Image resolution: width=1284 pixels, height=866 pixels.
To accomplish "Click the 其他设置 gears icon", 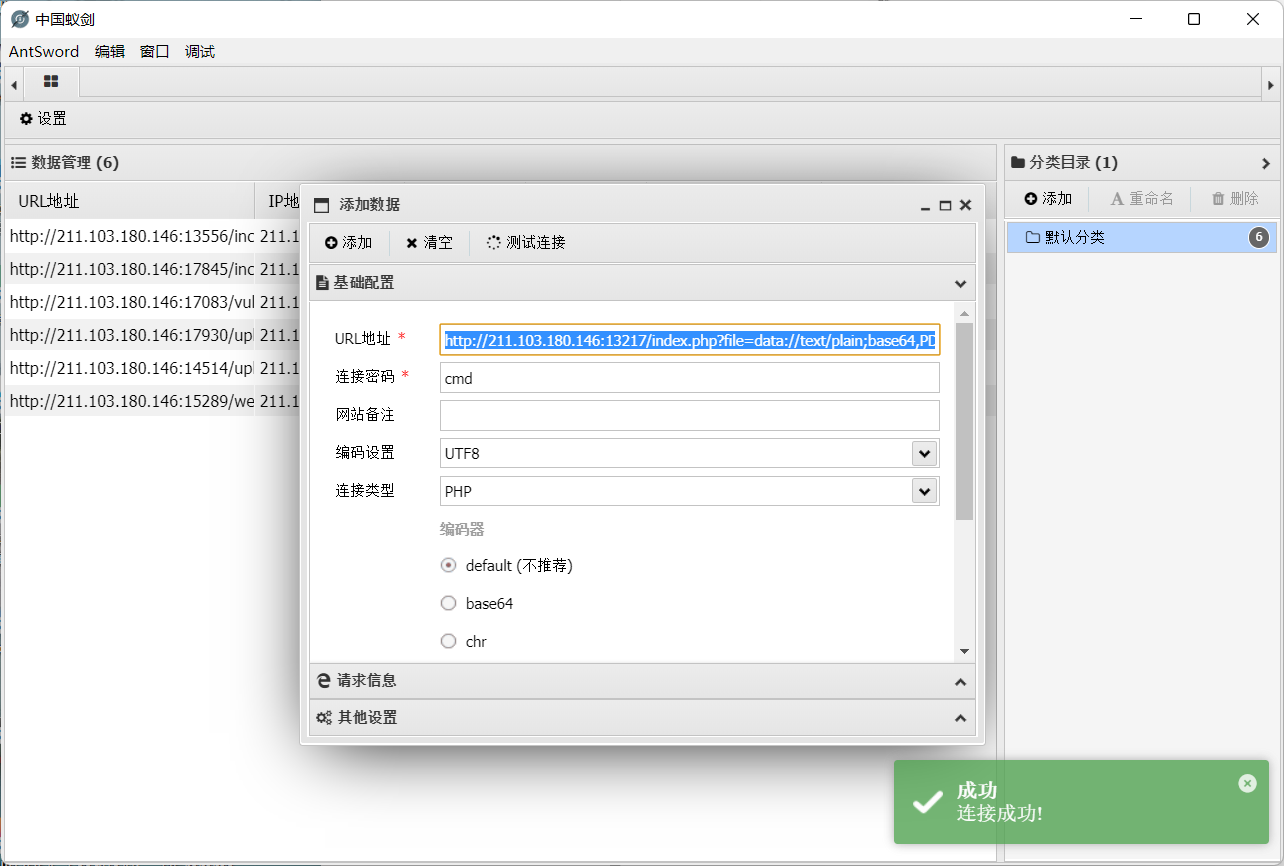I will pyautogui.click(x=324, y=718).
